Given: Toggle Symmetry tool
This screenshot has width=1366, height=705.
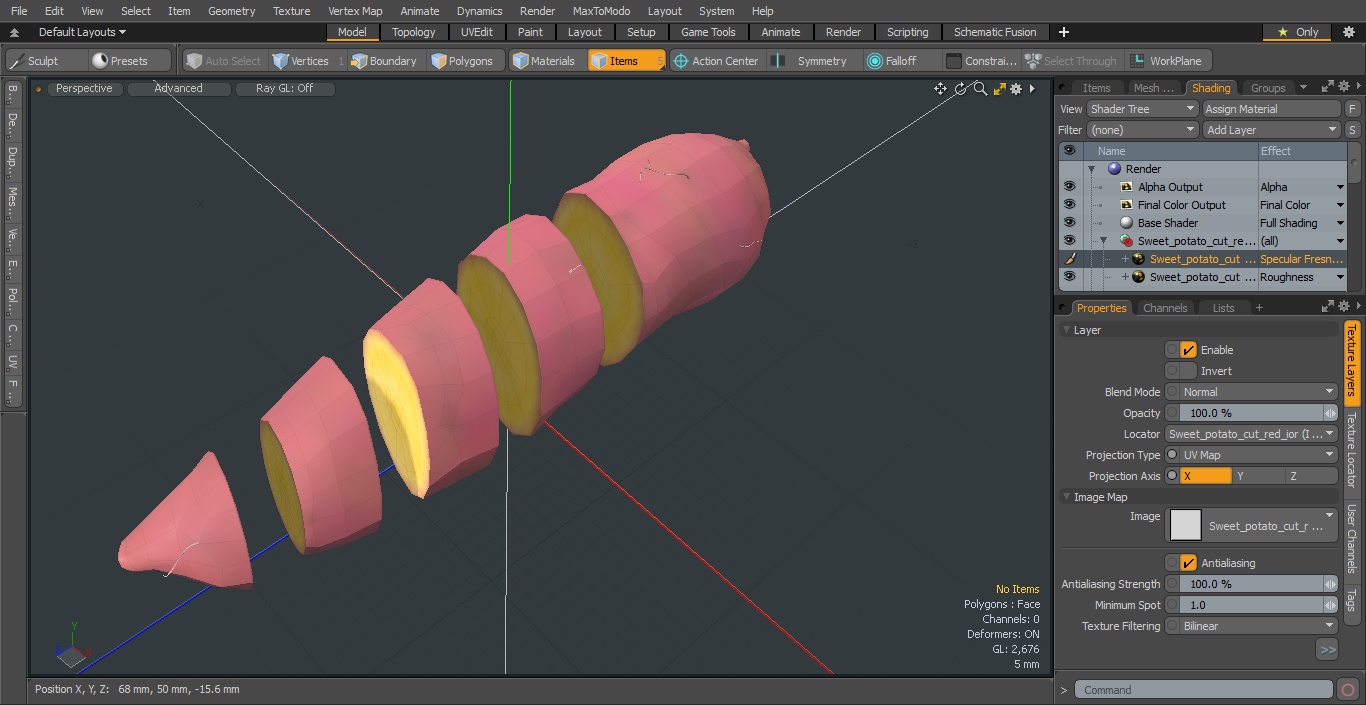Looking at the screenshot, I should point(812,61).
